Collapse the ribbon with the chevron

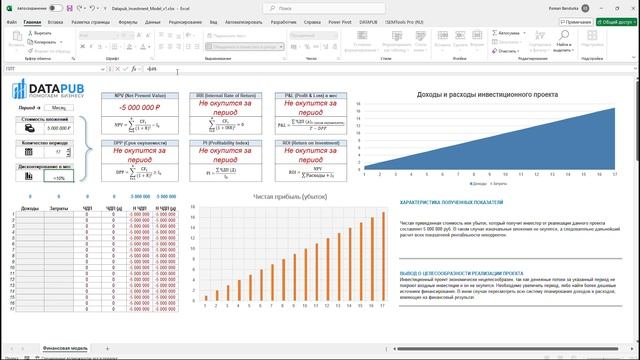pyautogui.click(x=633, y=58)
